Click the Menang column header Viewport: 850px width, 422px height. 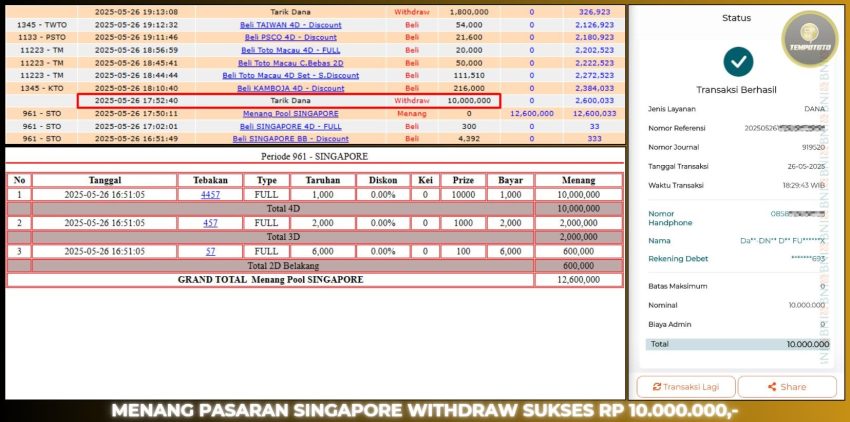click(x=578, y=180)
